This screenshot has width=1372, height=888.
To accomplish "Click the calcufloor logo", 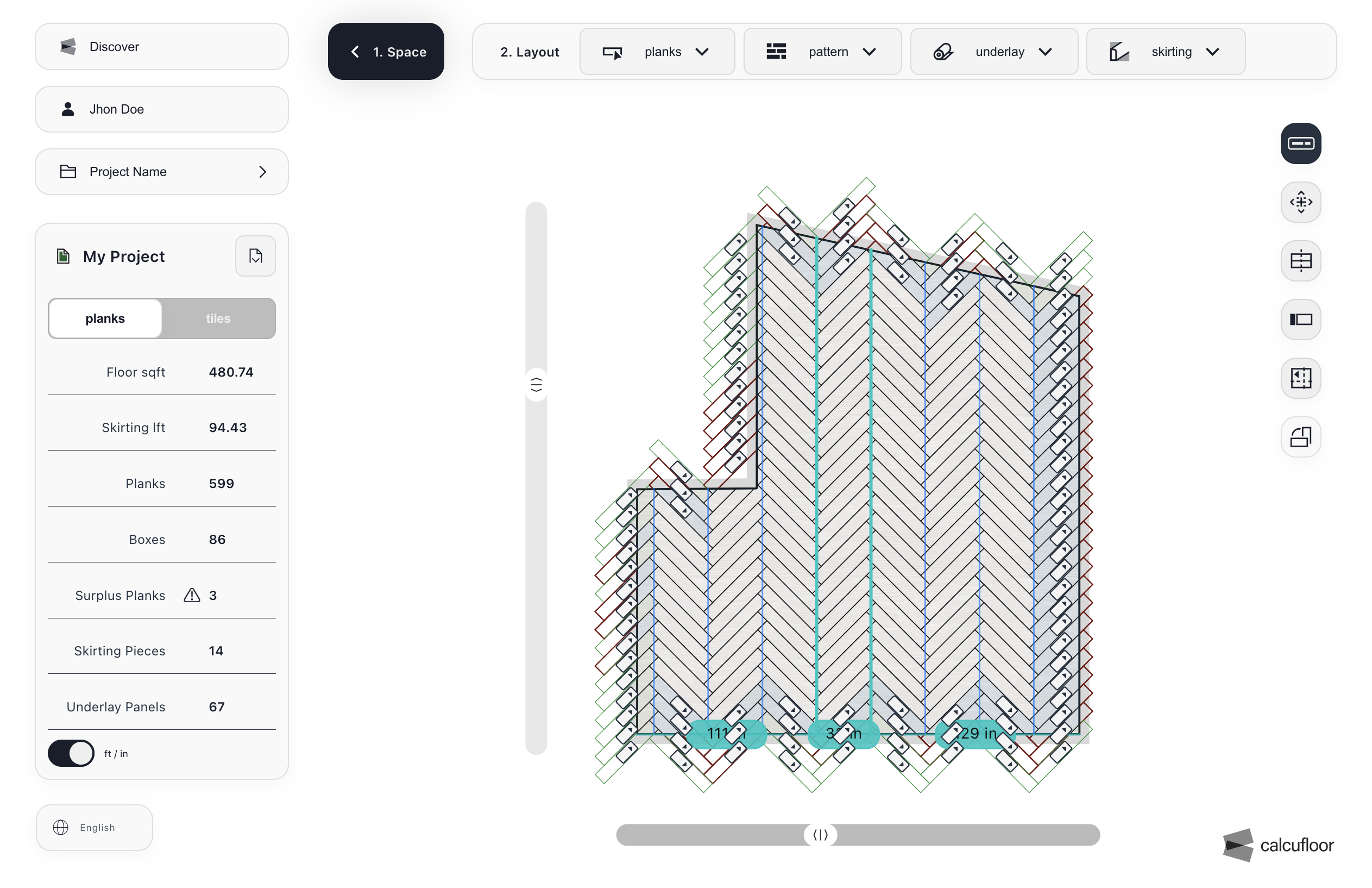I will click(1277, 845).
